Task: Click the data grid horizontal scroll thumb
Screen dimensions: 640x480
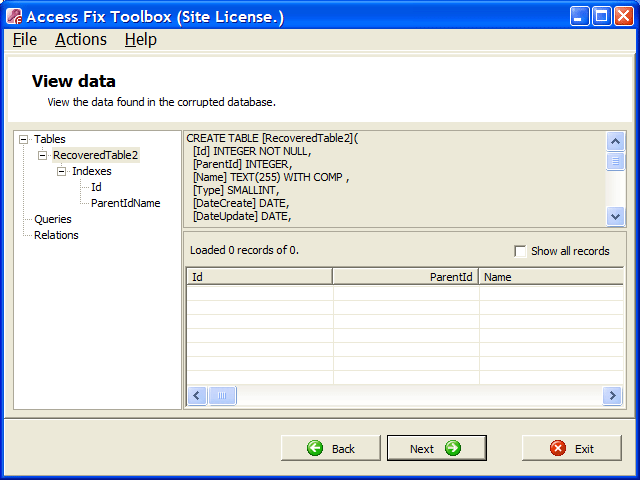Action: pos(222,395)
